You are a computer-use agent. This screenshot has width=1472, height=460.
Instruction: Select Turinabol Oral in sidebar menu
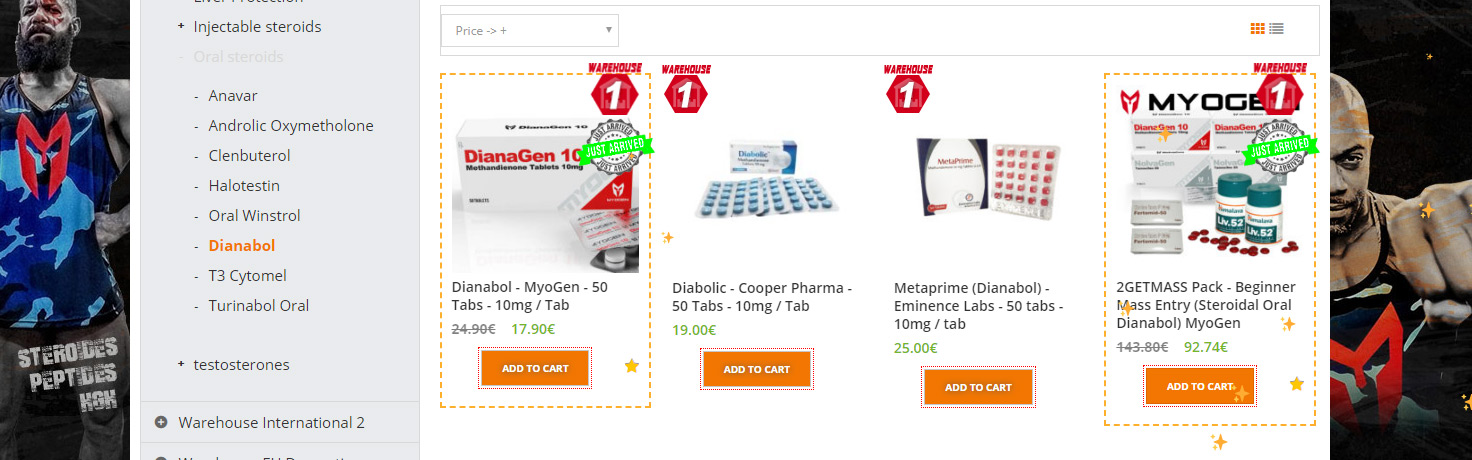click(259, 306)
